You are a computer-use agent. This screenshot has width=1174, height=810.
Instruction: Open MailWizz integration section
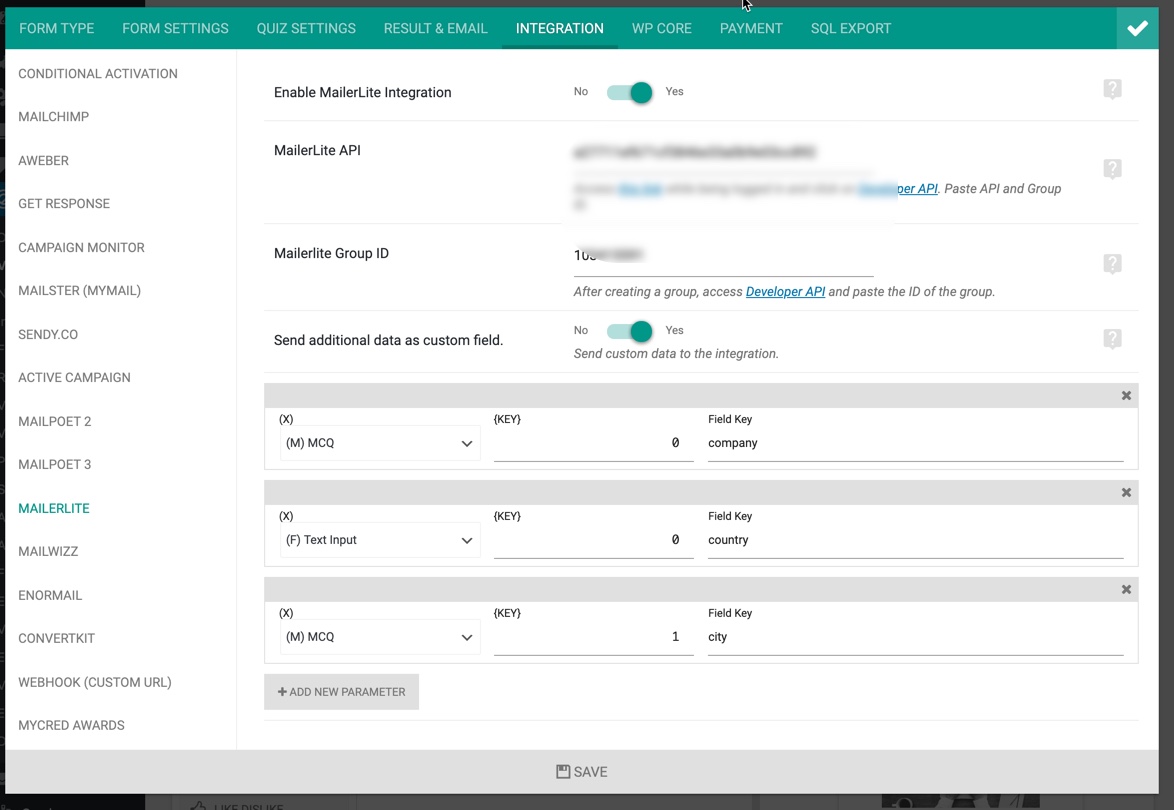coord(48,552)
